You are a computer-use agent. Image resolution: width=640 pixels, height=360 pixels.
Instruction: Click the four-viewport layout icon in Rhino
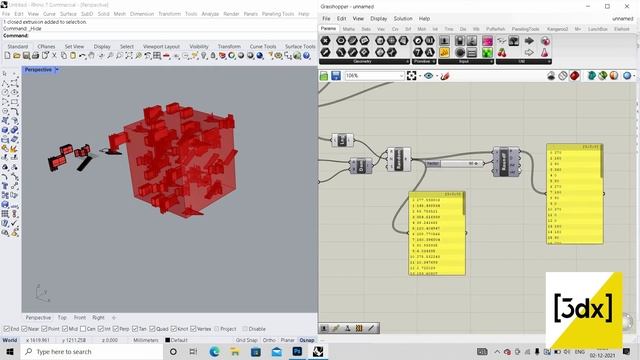157,56
